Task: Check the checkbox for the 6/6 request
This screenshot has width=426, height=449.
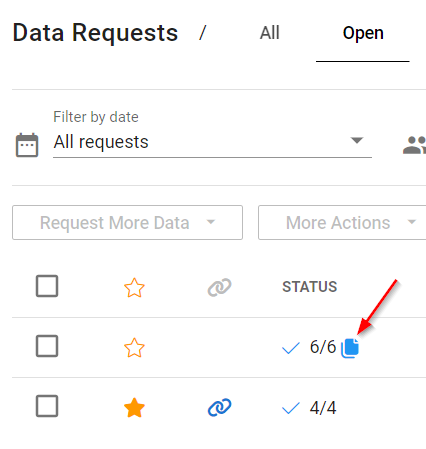Action: pyautogui.click(x=47, y=346)
